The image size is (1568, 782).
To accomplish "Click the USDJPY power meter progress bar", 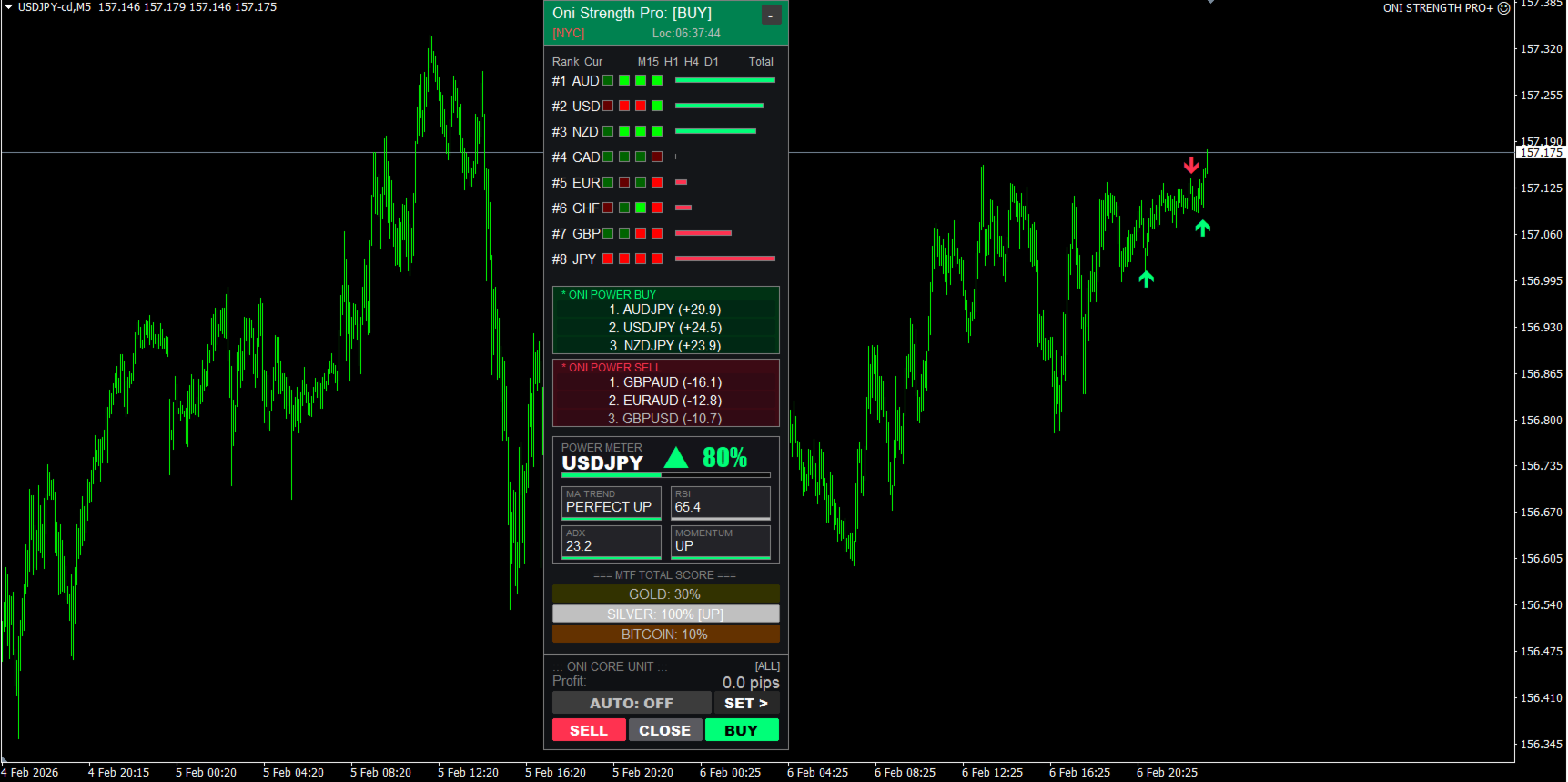I will point(666,475).
